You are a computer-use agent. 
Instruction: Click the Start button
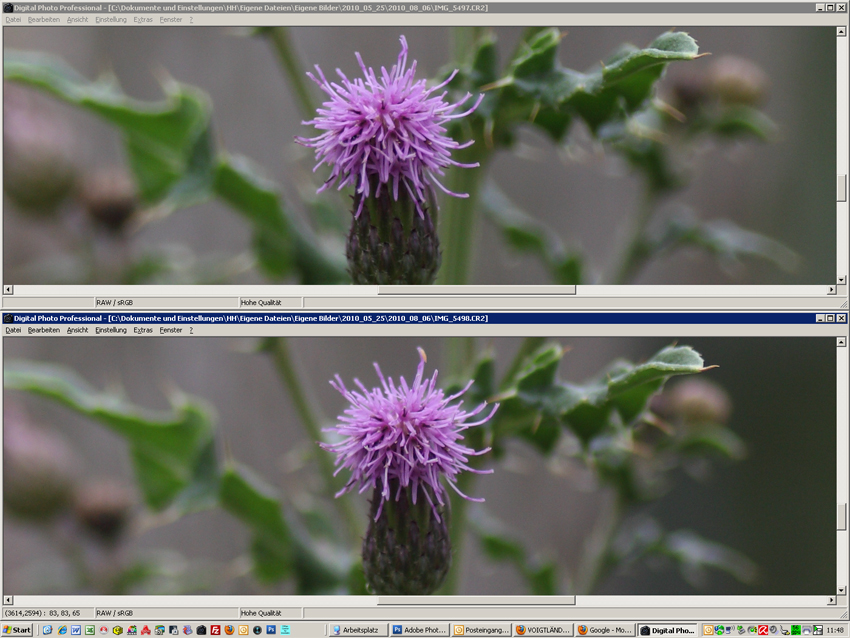pyautogui.click(x=17, y=630)
